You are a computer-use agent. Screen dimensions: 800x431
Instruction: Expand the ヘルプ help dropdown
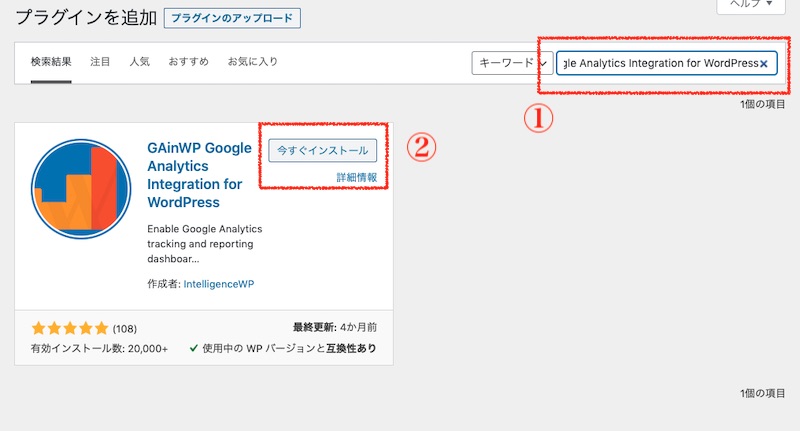tap(751, 4)
